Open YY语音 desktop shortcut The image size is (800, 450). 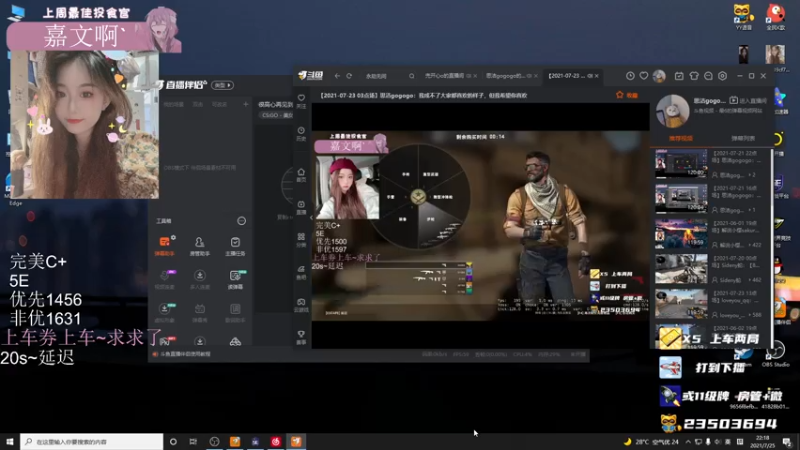coord(742,17)
